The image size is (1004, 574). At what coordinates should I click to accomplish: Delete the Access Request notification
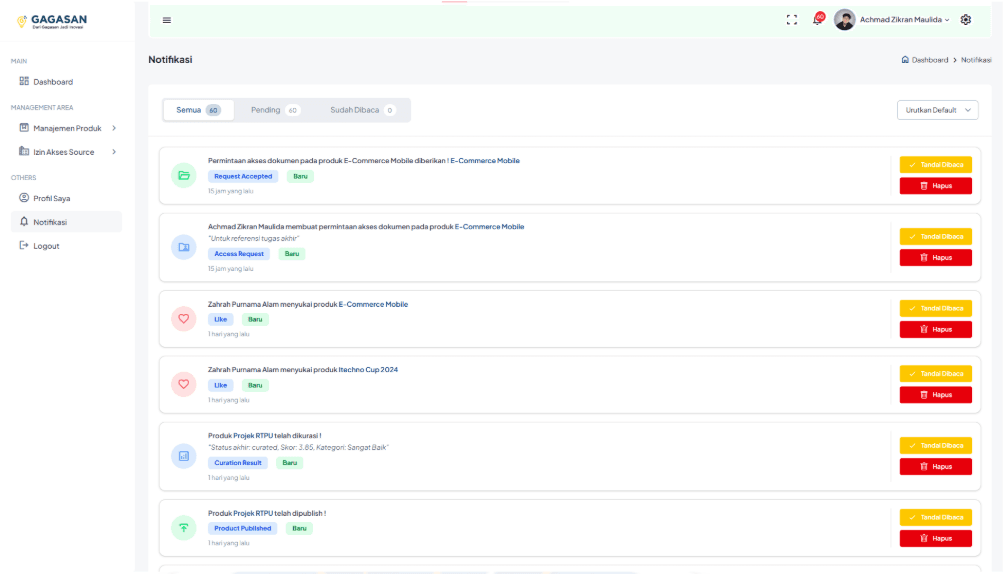935,258
